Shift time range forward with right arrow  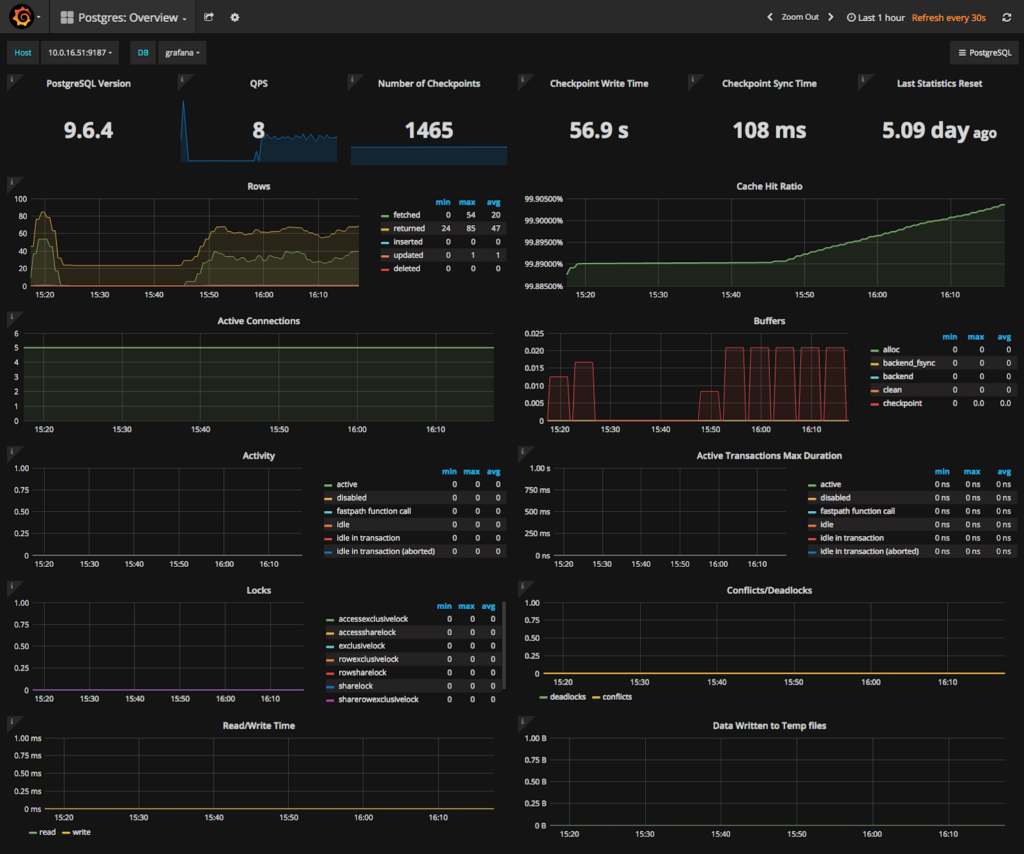pyautogui.click(x=831, y=17)
